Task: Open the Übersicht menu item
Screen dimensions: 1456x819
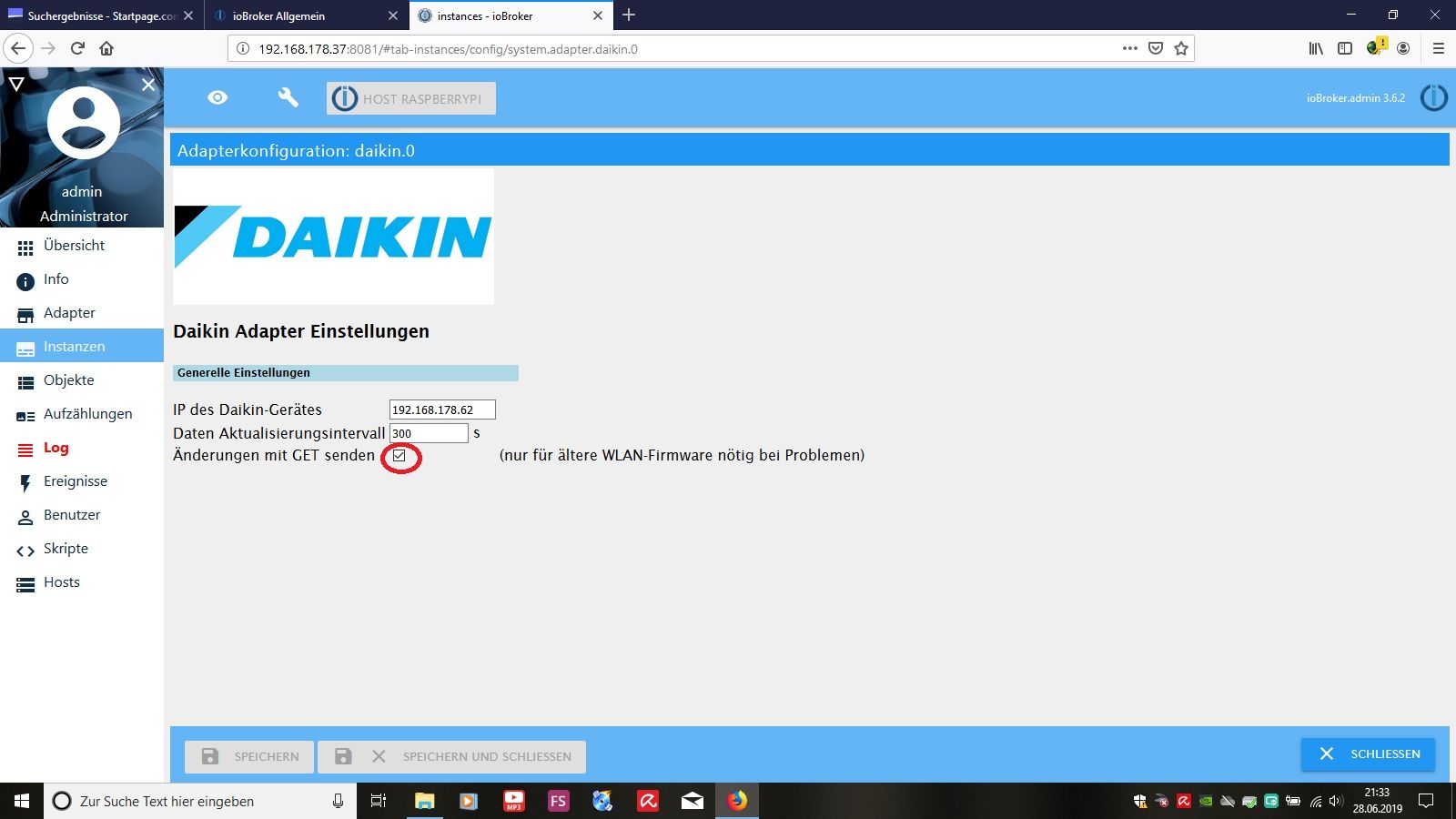Action: tap(82, 246)
